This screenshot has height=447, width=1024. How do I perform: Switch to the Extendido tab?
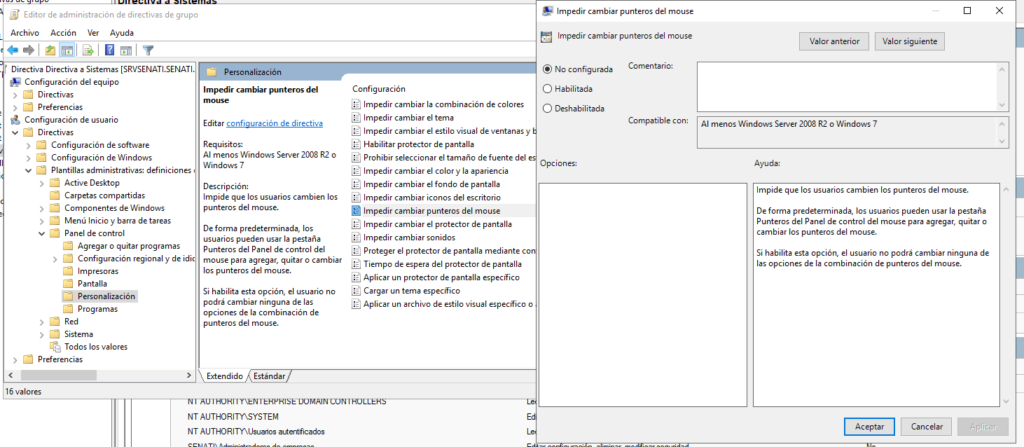[225, 376]
